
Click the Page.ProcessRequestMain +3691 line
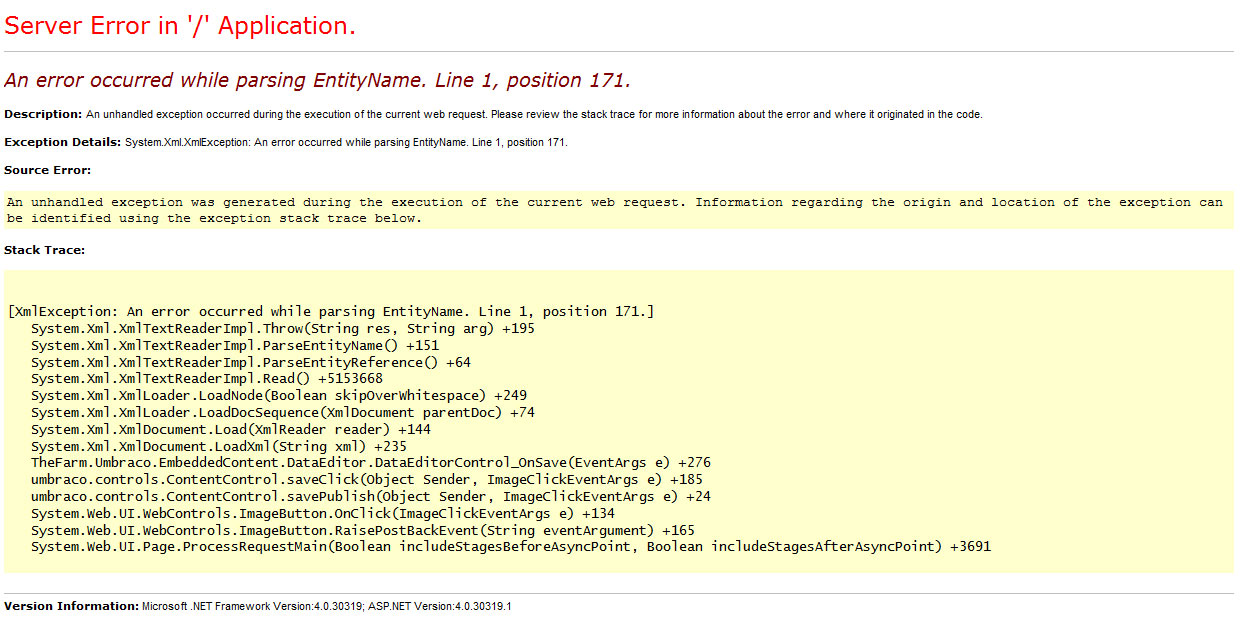pos(510,547)
